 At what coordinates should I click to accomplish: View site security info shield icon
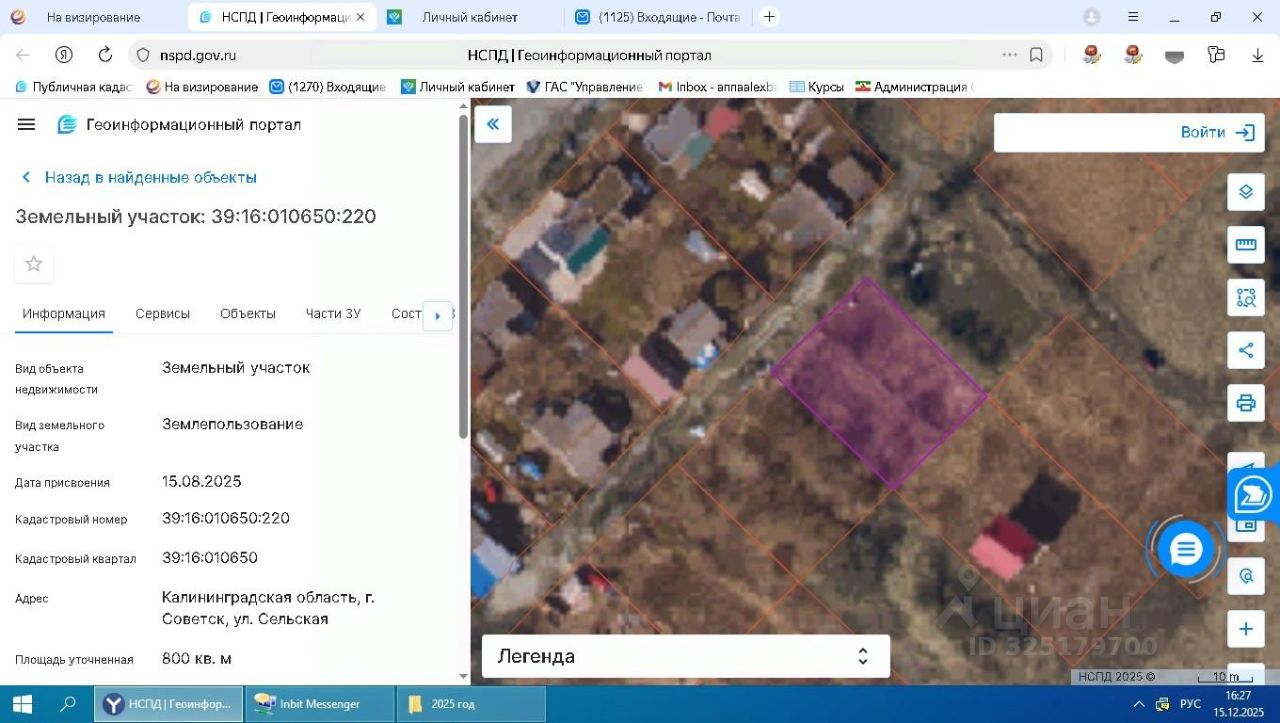(x=143, y=55)
